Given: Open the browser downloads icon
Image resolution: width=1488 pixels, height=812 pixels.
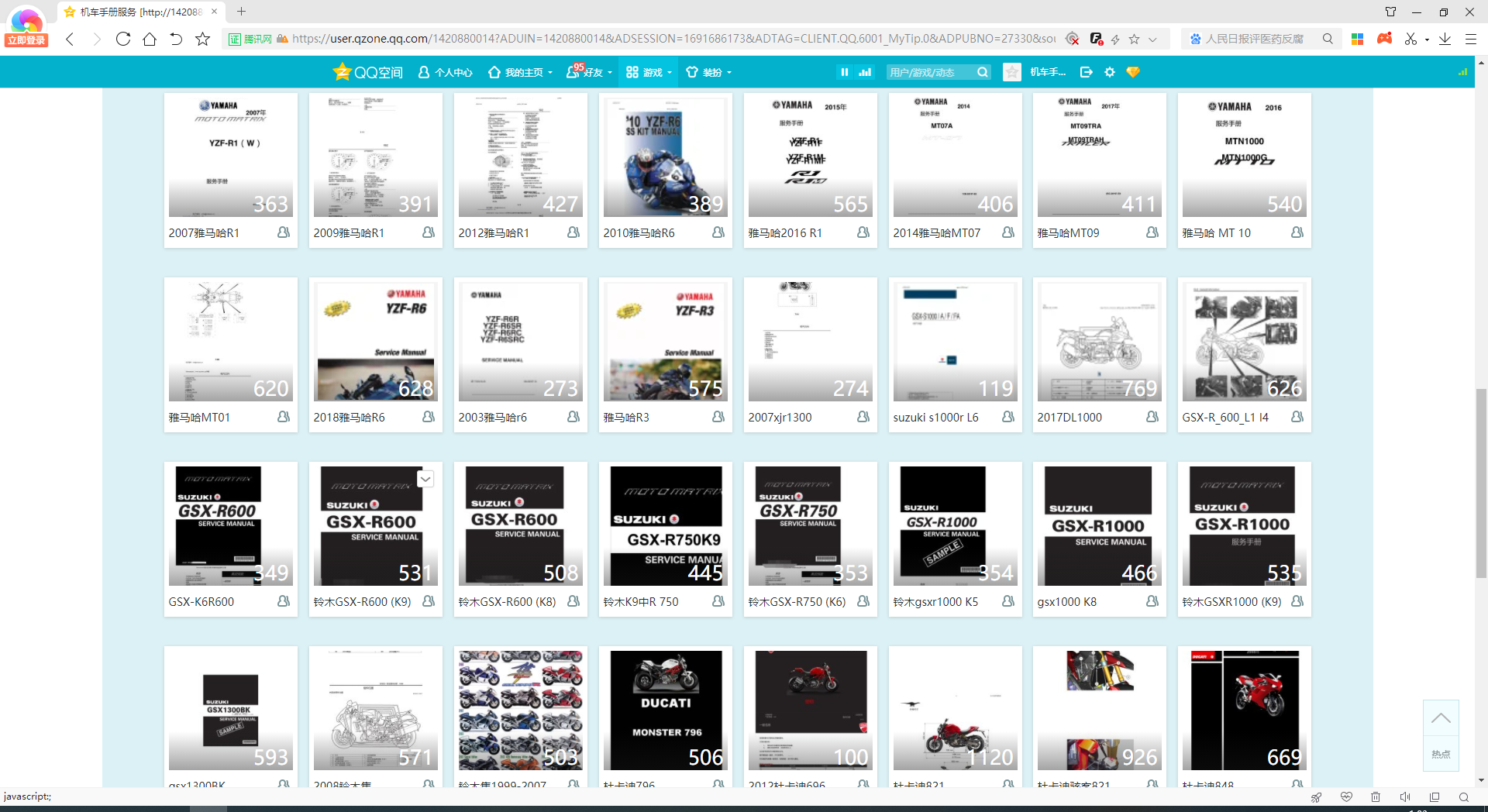Looking at the screenshot, I should click(x=1445, y=39).
